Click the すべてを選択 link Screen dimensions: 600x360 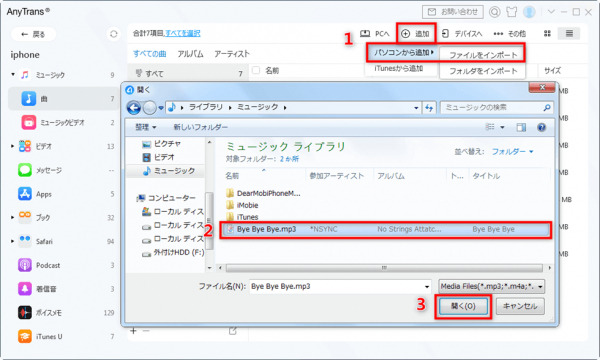tap(183, 33)
